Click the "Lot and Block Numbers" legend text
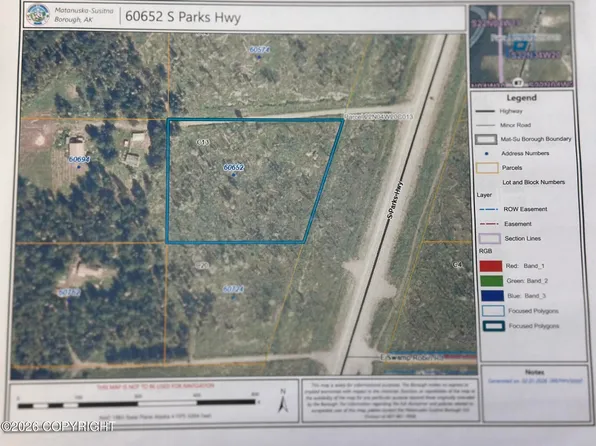 tap(534, 182)
